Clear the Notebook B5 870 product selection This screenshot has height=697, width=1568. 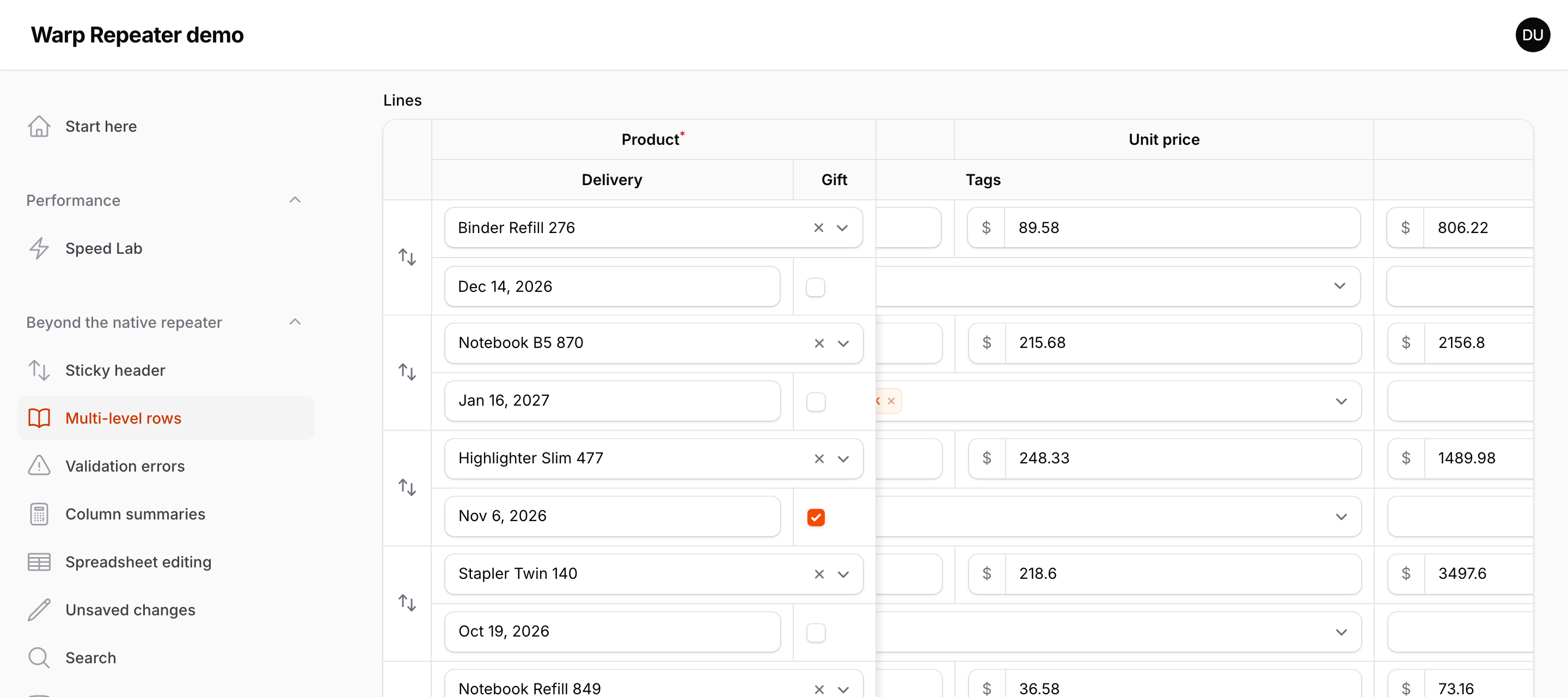[x=819, y=343]
